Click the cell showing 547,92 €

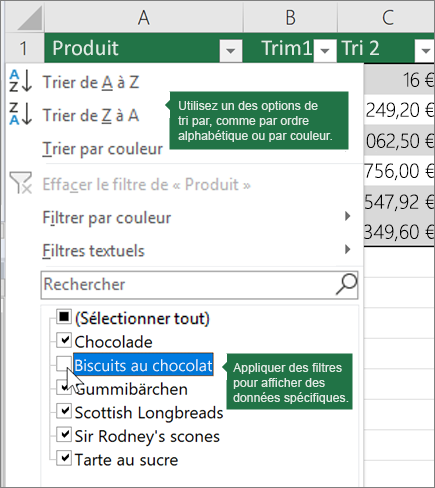399,201
